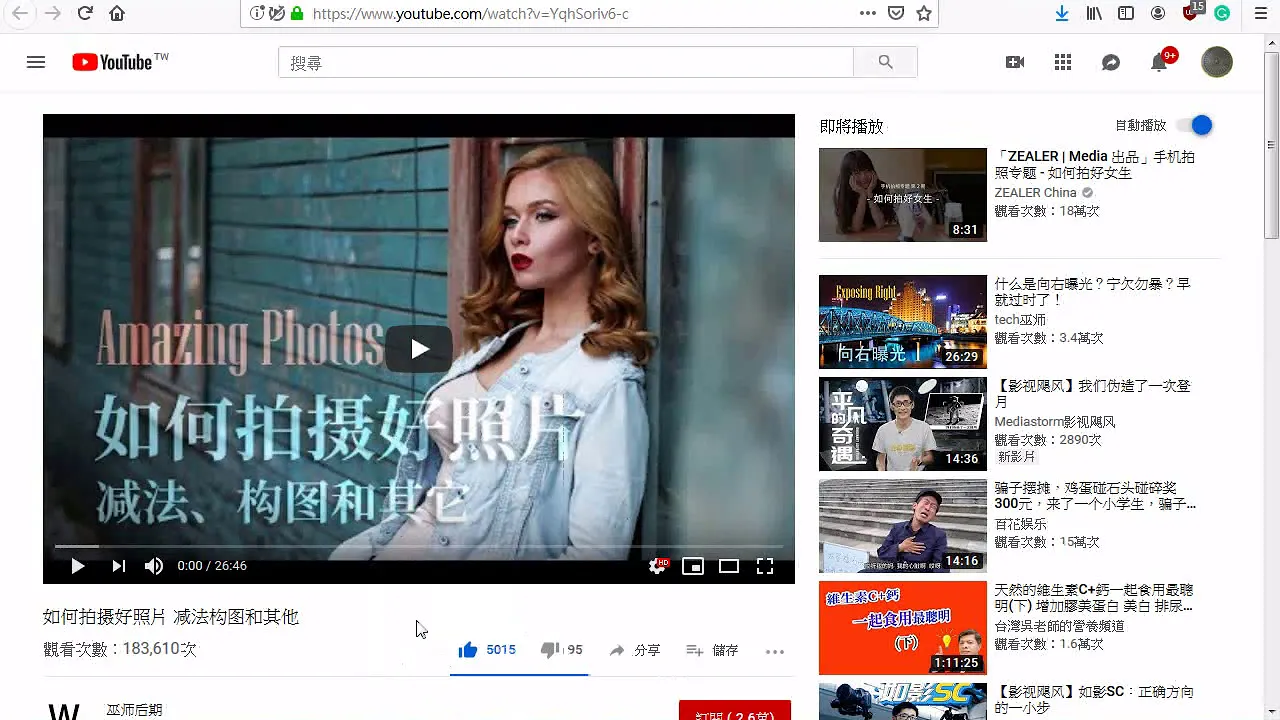Open the YouTube hamburger guide menu
This screenshot has width=1280, height=720.
coord(36,62)
